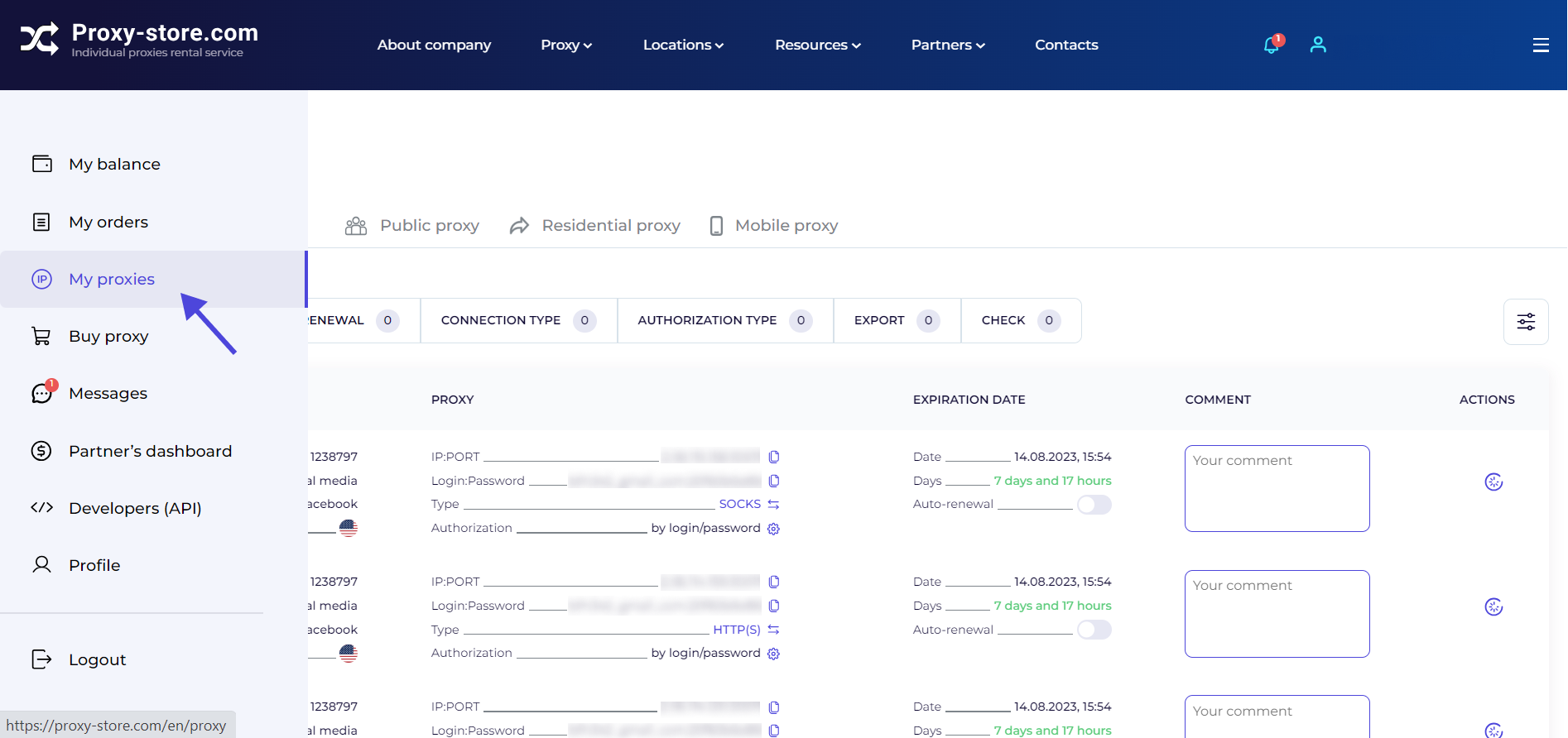
Task: Switch to Residential proxy tab
Action: click(594, 226)
